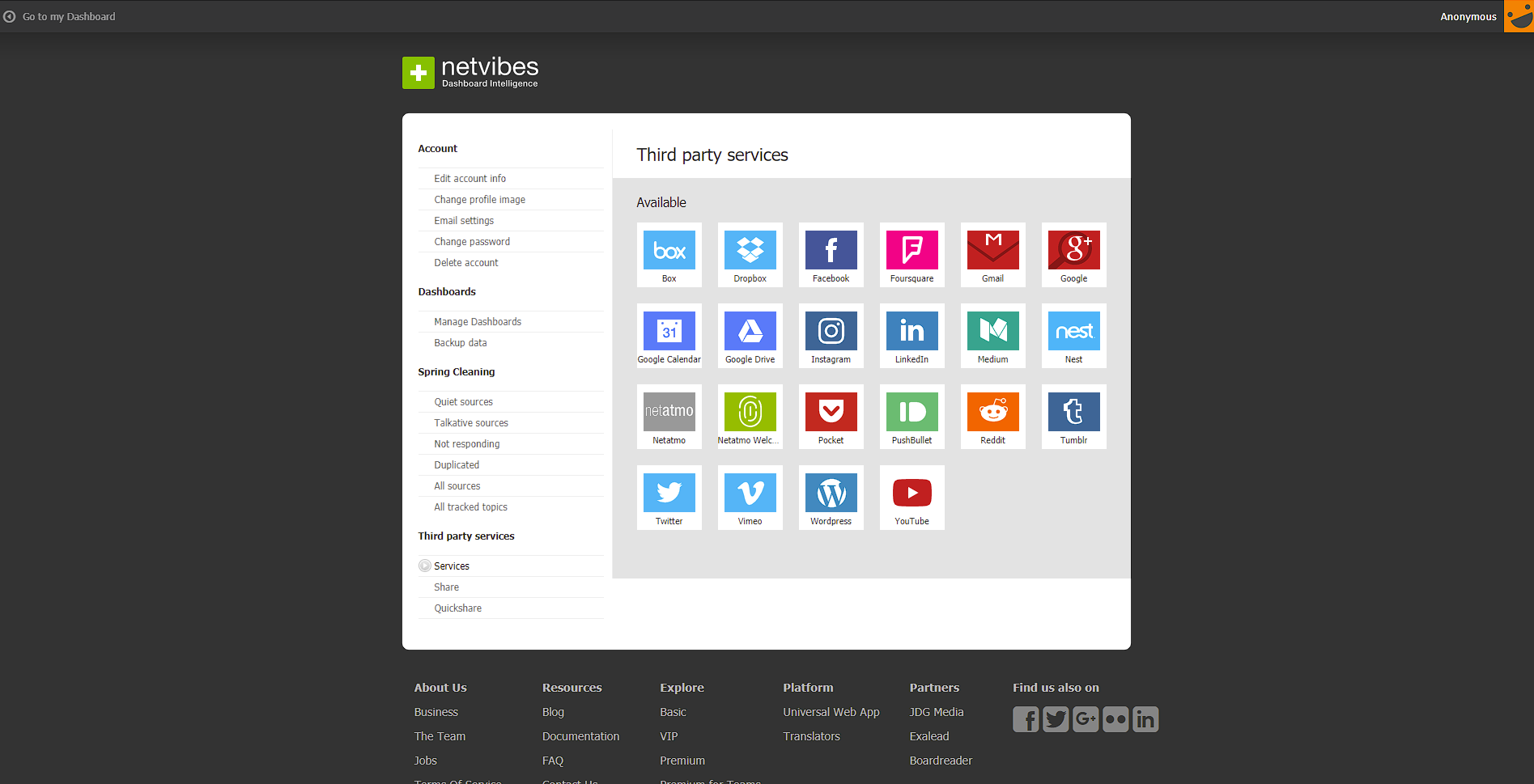
Task: Open the Quickshare settings
Action: [x=457, y=608]
